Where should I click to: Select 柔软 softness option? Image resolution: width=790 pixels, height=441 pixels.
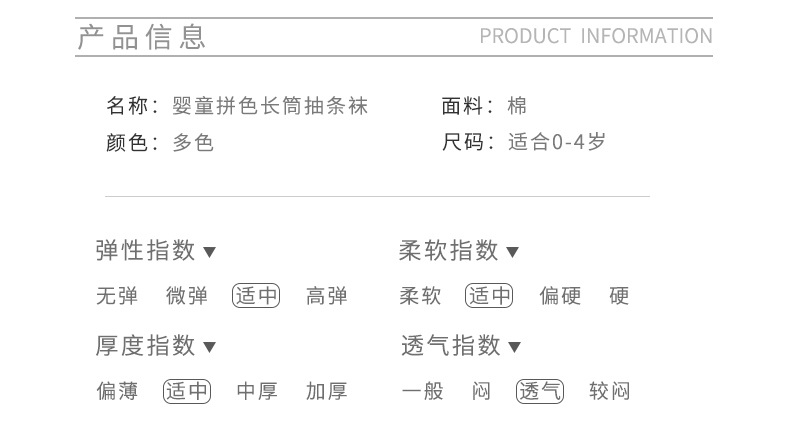click(420, 296)
